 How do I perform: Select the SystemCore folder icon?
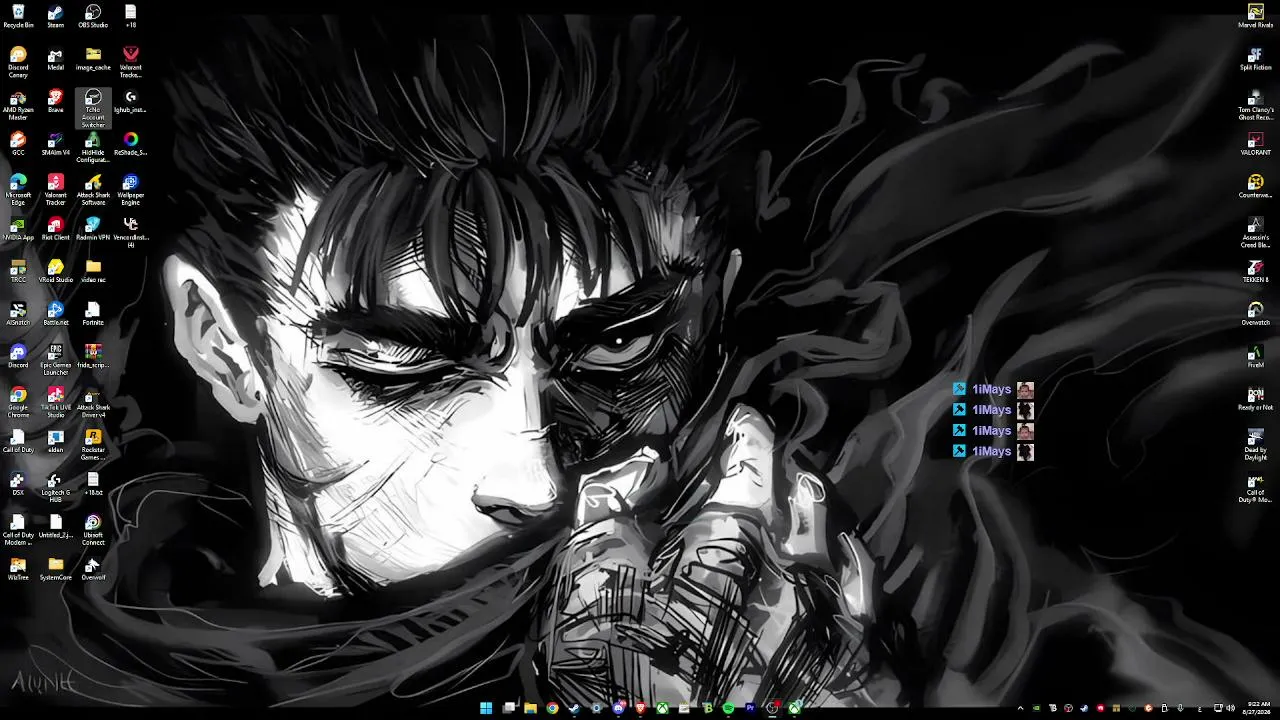[55, 569]
